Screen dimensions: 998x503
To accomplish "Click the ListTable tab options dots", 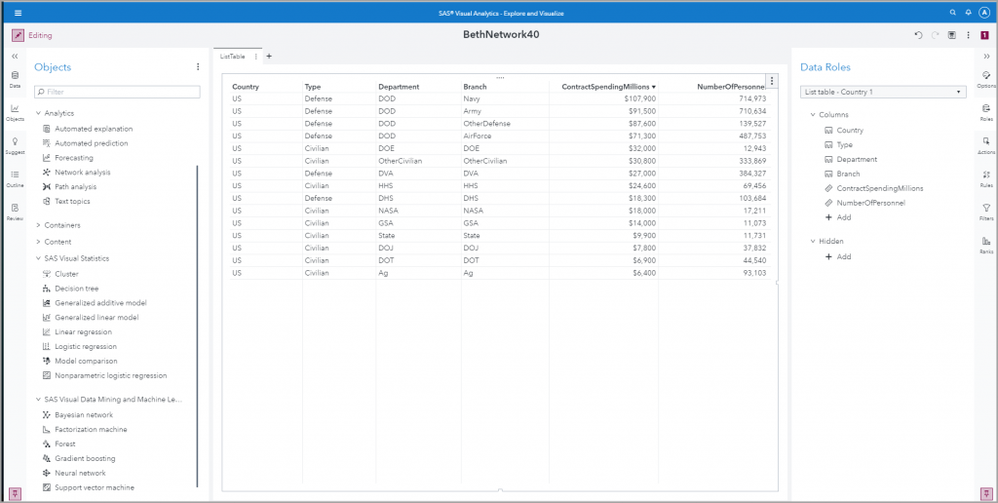I will tap(256, 57).
